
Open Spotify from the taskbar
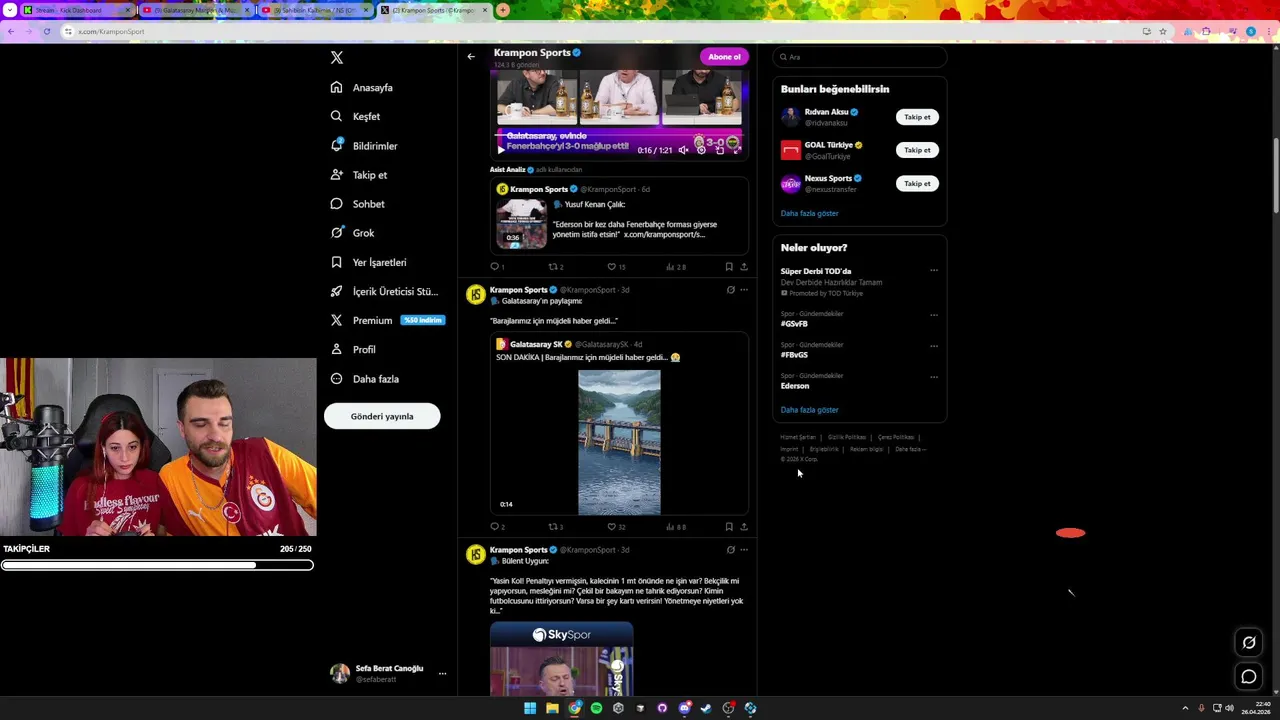click(x=596, y=708)
